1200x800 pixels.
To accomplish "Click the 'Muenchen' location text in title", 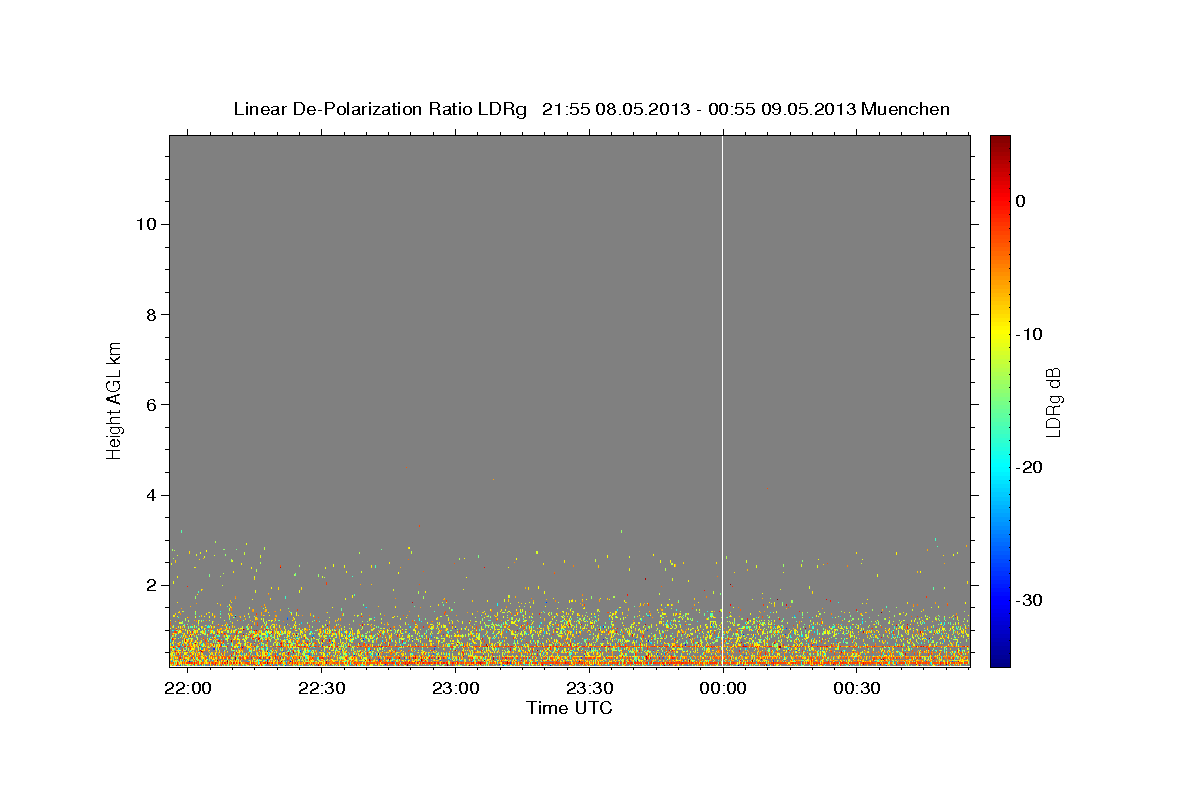I will coord(906,109).
